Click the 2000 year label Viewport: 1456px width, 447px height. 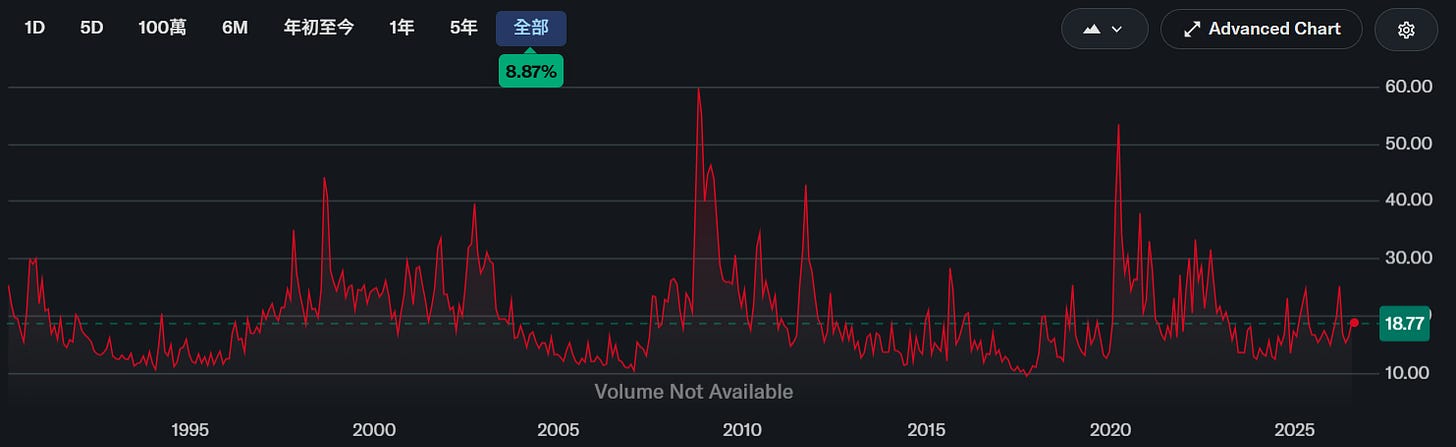coord(374,430)
